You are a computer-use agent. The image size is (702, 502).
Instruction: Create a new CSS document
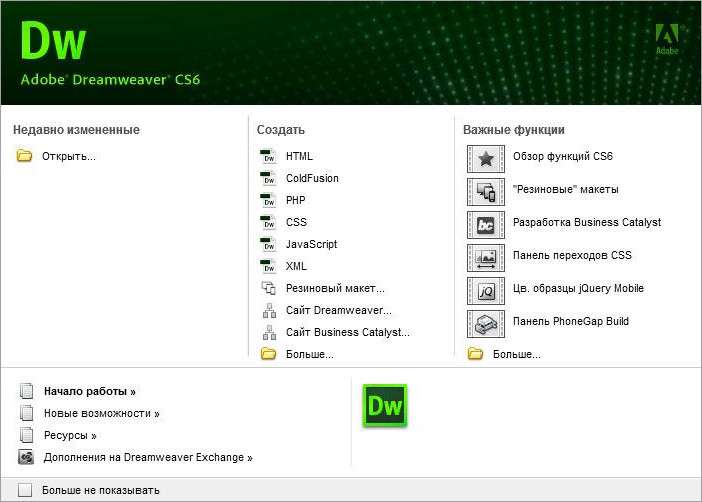[x=296, y=222]
